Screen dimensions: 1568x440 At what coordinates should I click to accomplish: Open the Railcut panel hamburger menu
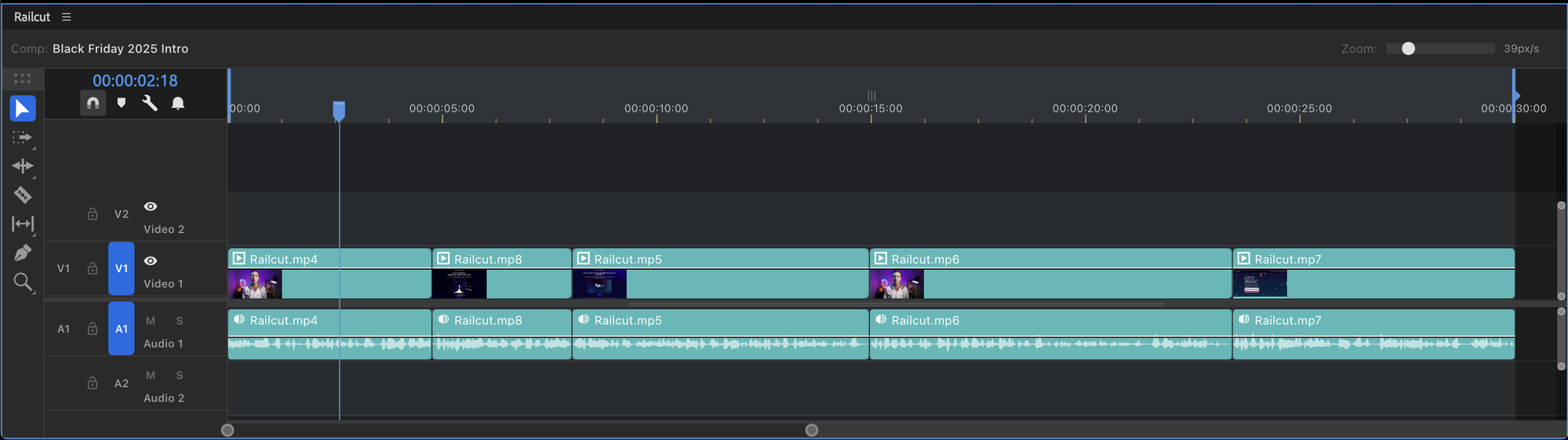(67, 16)
